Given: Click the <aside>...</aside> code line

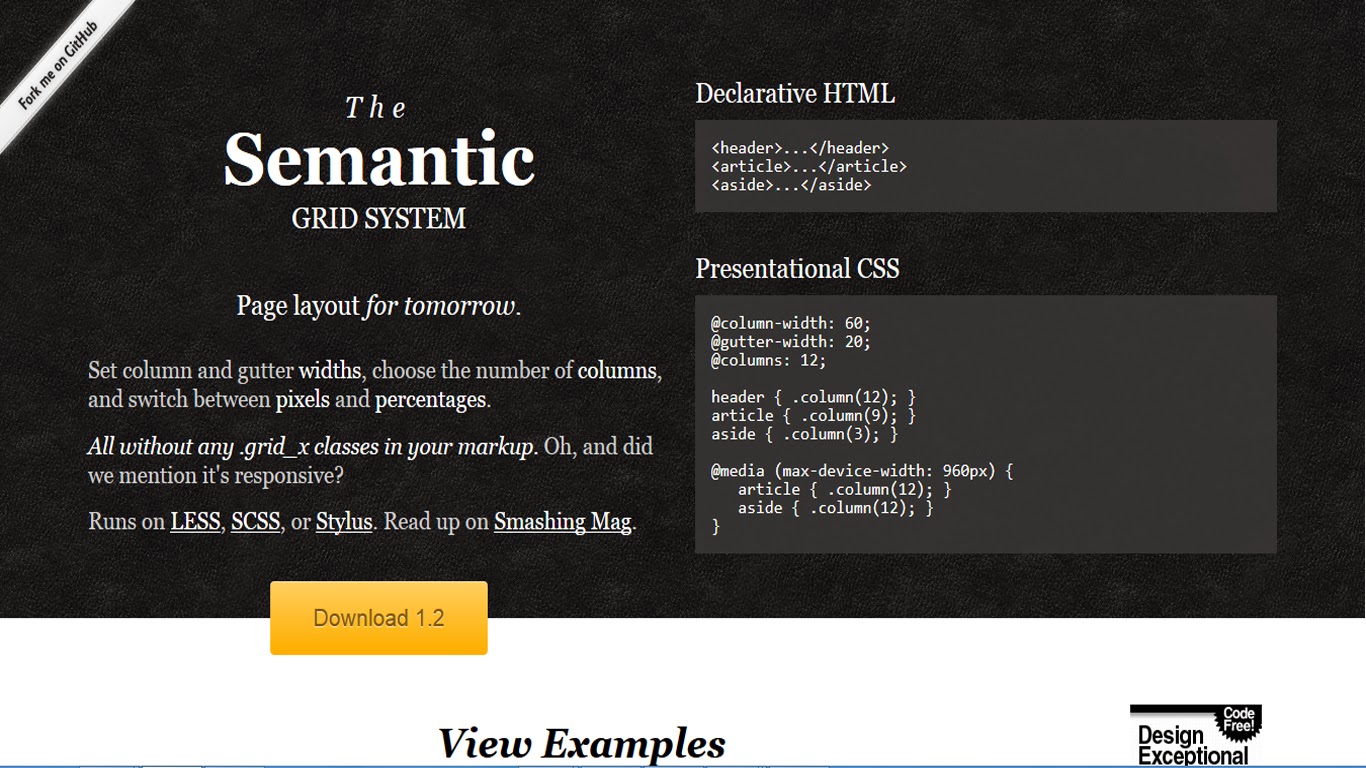Looking at the screenshot, I should click(x=791, y=185).
